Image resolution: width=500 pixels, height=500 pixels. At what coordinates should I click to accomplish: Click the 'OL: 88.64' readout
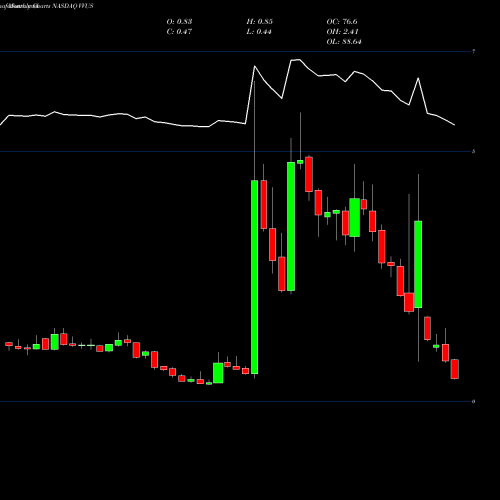[x=344, y=42]
